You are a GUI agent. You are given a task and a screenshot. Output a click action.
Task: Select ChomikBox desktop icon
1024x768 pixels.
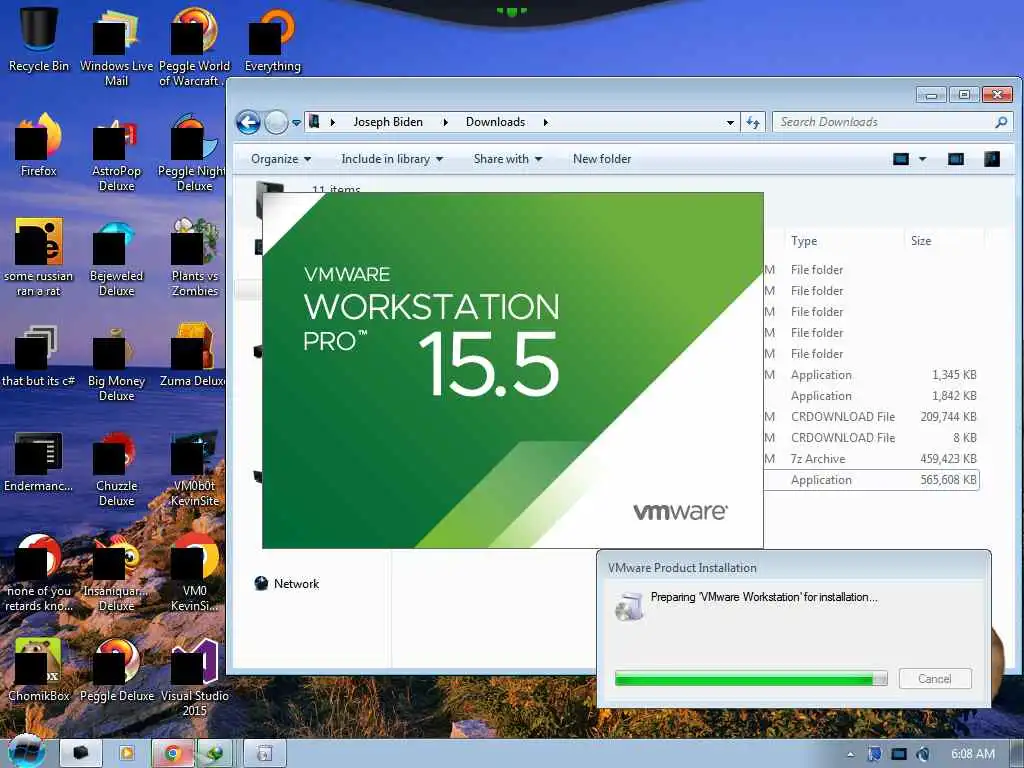coord(39,671)
